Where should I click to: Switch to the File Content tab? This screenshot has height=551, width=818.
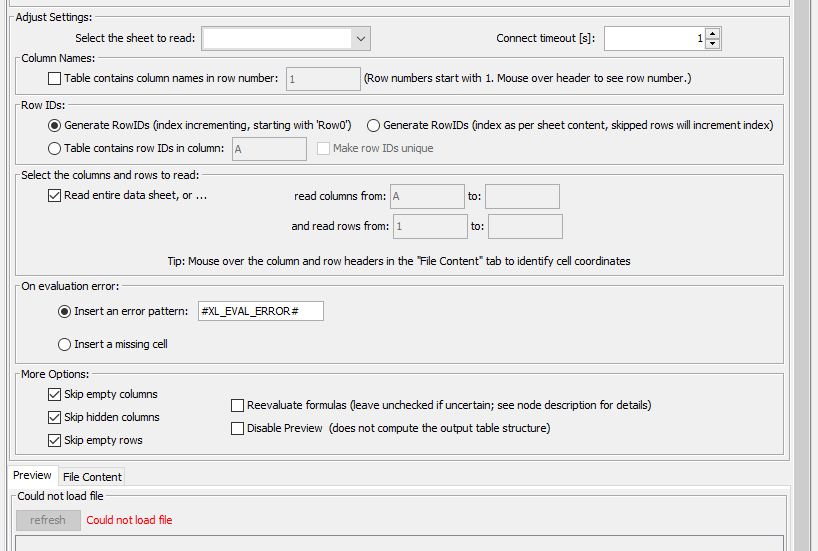coord(92,477)
